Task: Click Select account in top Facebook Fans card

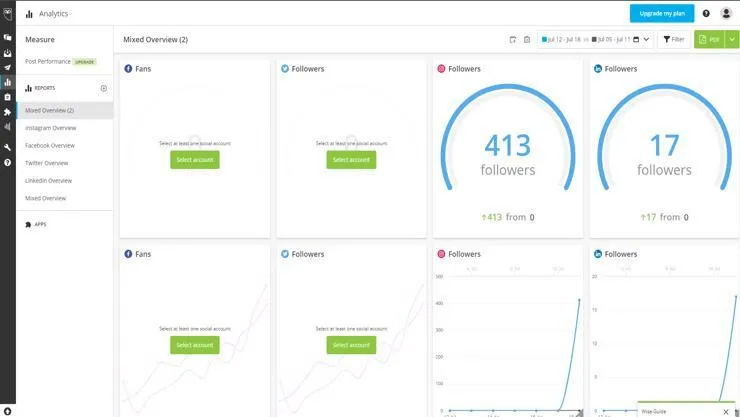Action: [x=195, y=159]
